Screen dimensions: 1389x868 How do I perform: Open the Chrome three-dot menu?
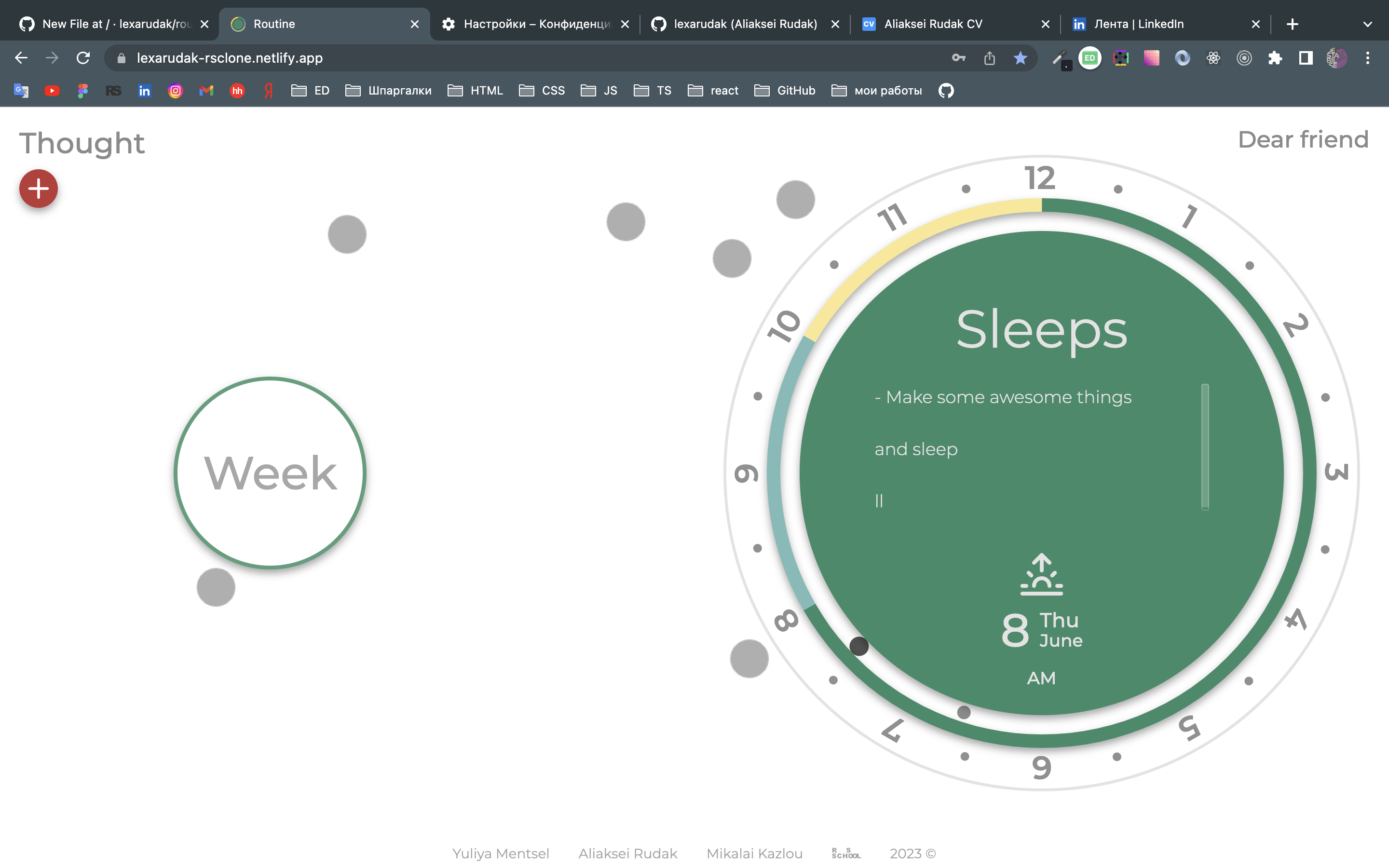(1367, 58)
